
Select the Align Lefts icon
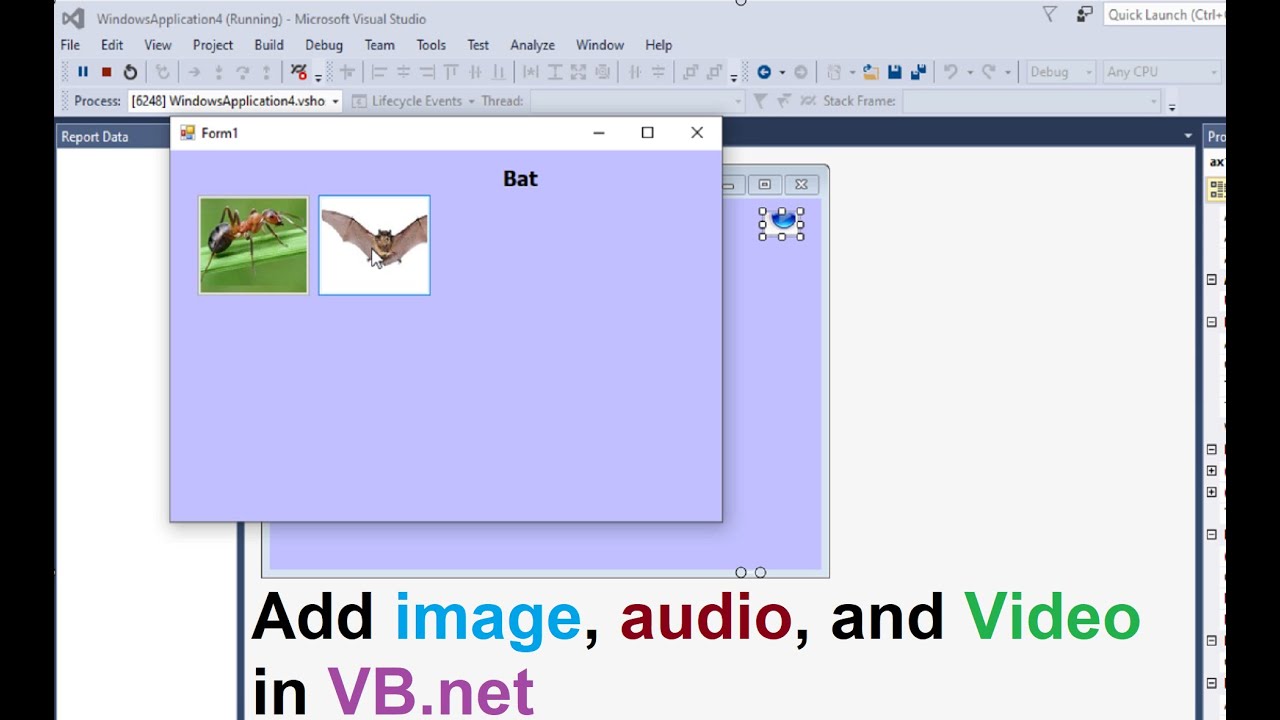(x=378, y=71)
